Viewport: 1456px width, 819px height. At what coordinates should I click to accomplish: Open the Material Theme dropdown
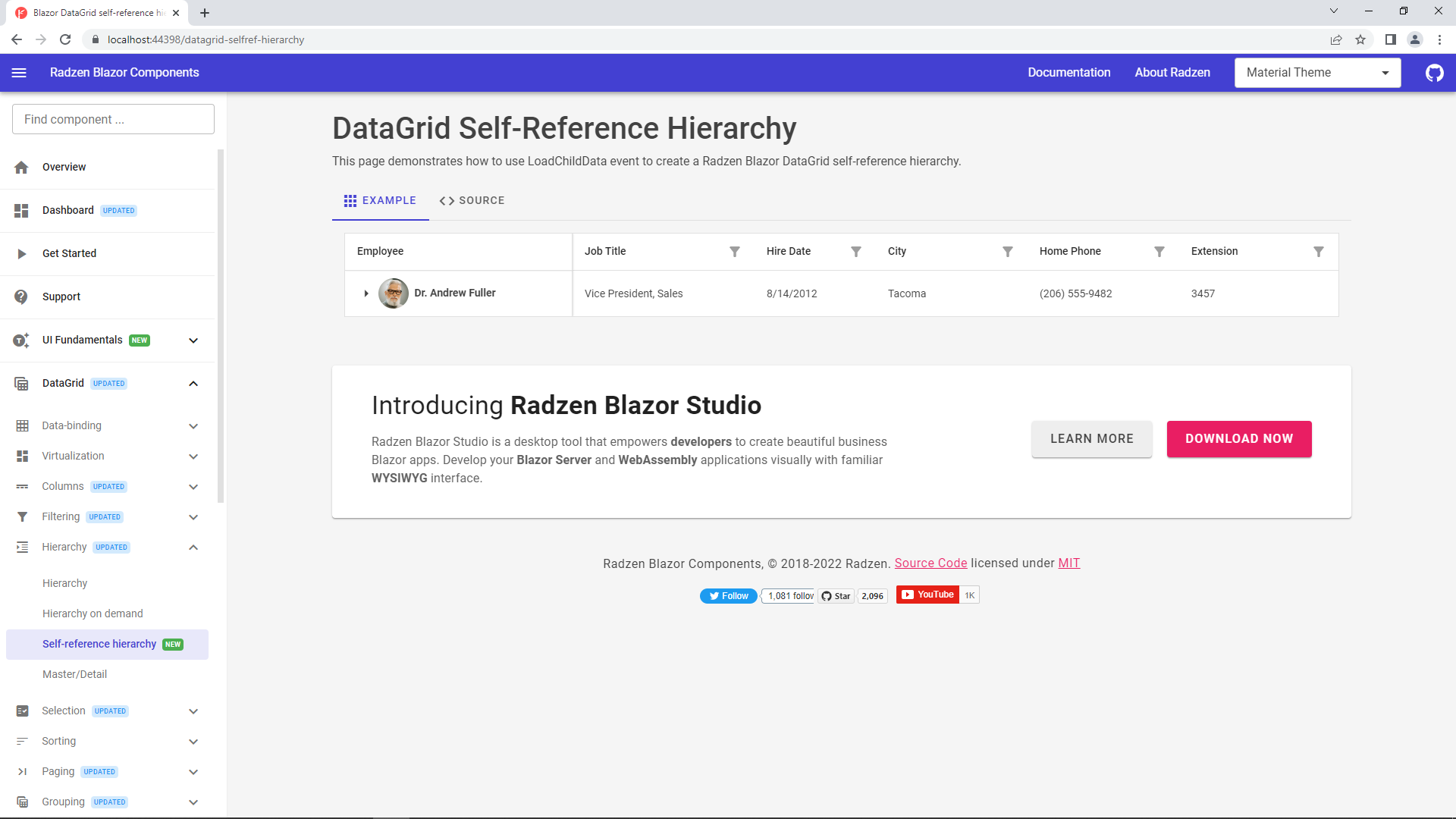coord(1317,73)
